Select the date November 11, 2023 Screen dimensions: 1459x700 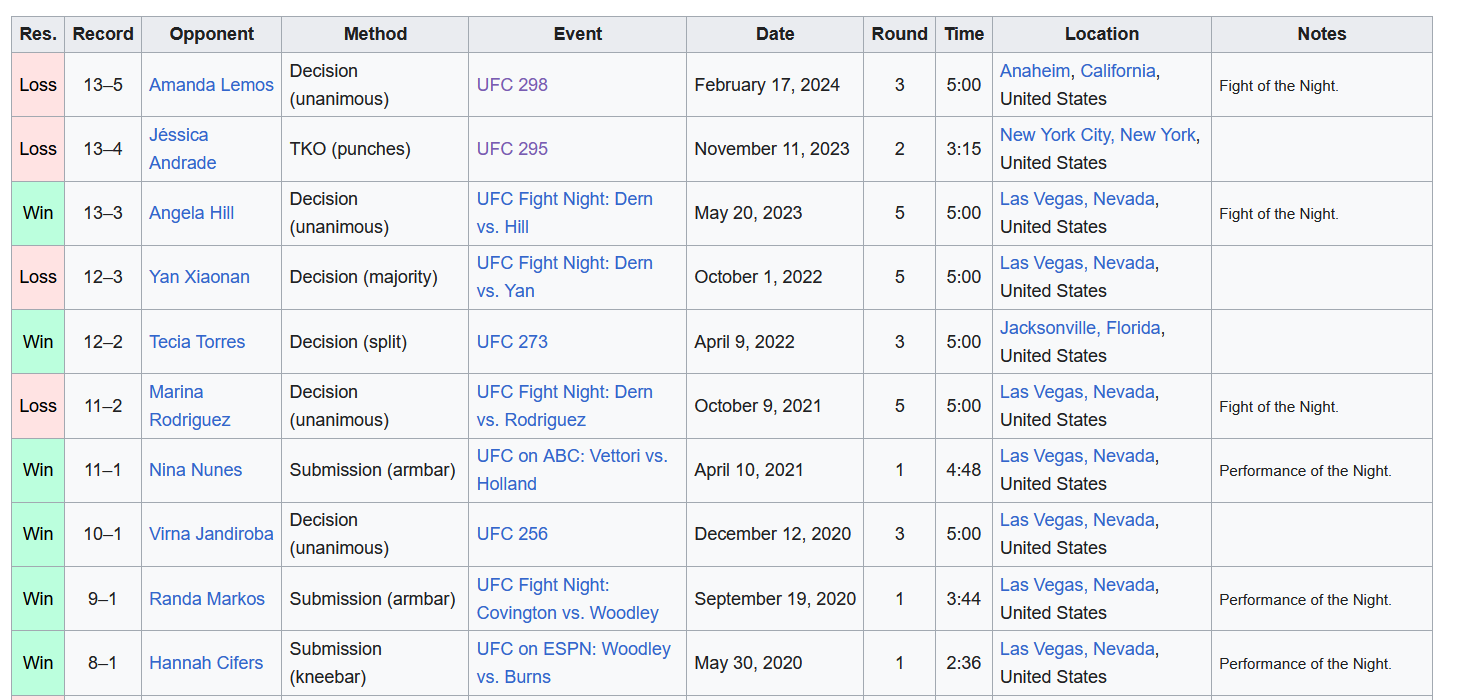click(x=772, y=149)
